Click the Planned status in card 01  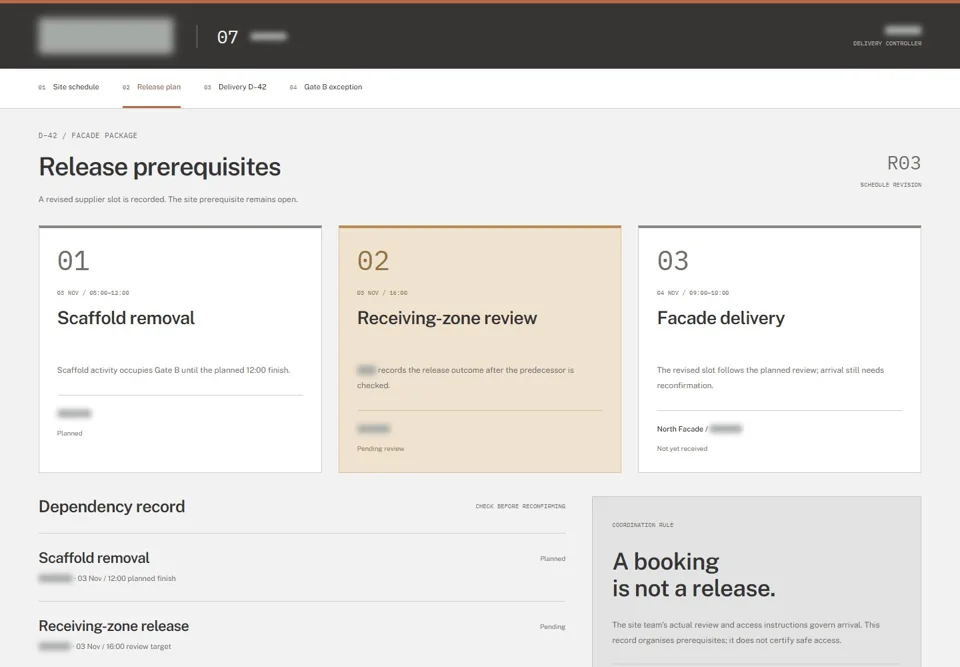point(70,433)
